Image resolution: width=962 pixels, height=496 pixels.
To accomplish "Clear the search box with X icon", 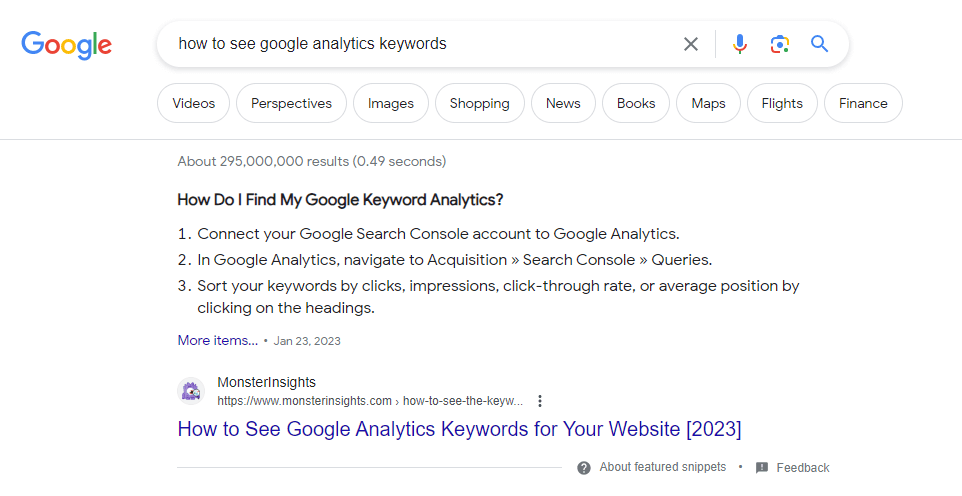I will pos(691,44).
